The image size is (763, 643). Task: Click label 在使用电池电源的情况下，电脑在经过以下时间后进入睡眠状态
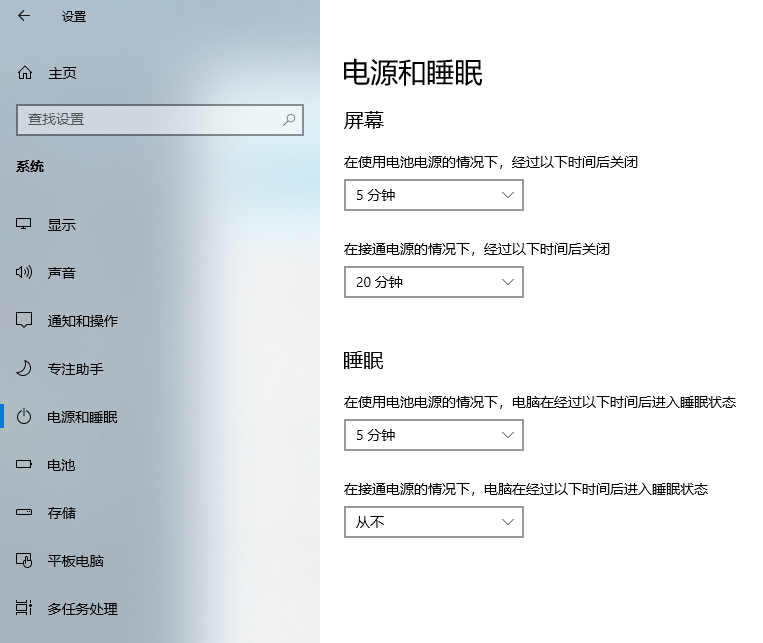click(x=540, y=402)
